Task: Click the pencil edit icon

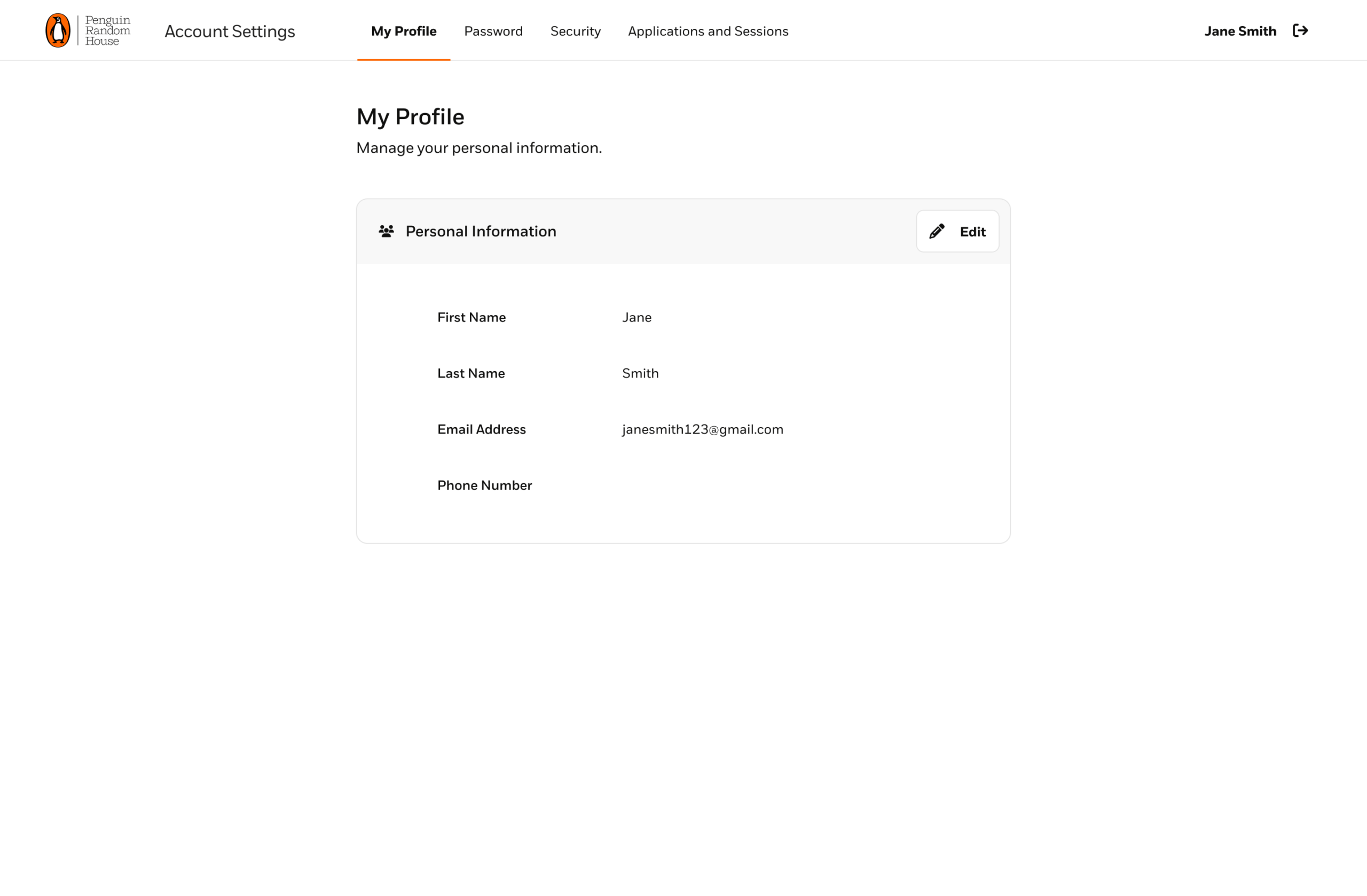Action: 937,231
